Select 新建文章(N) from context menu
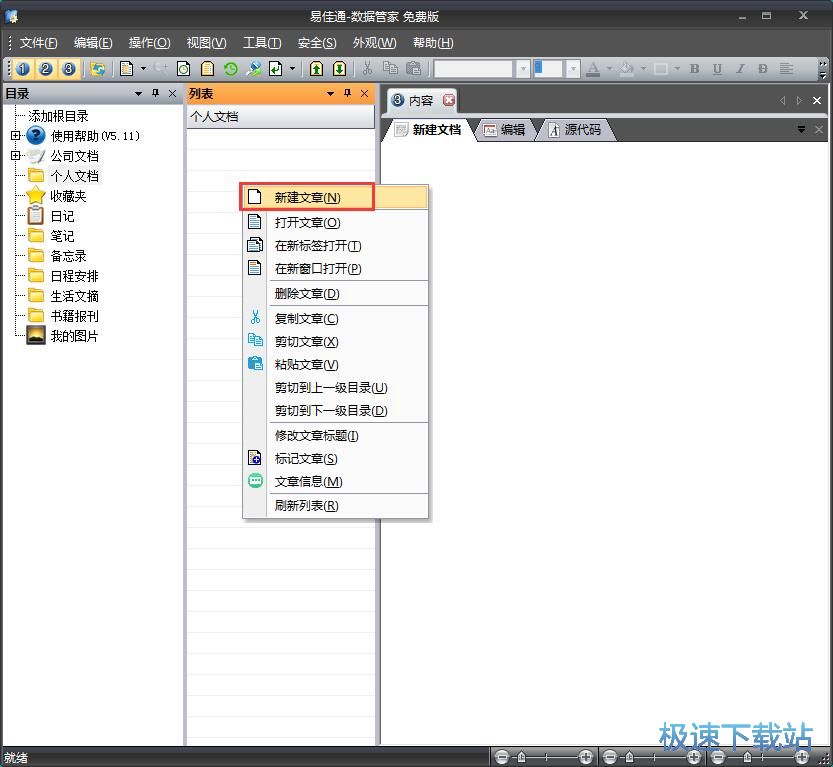The image size is (833, 767). 307,197
